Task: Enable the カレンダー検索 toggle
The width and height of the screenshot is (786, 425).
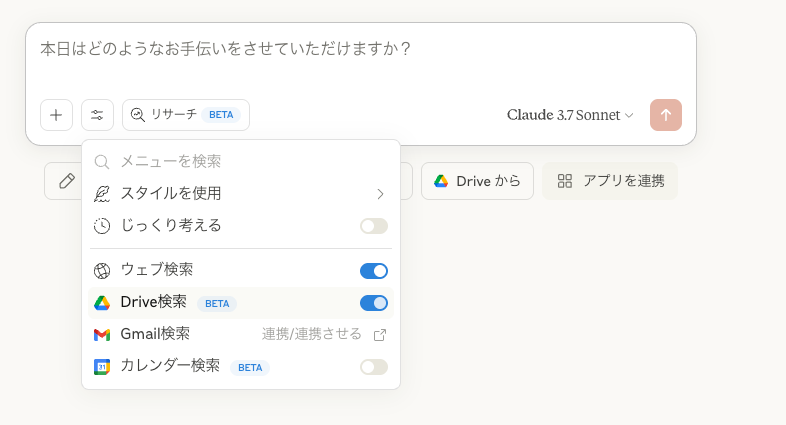Action: click(374, 367)
